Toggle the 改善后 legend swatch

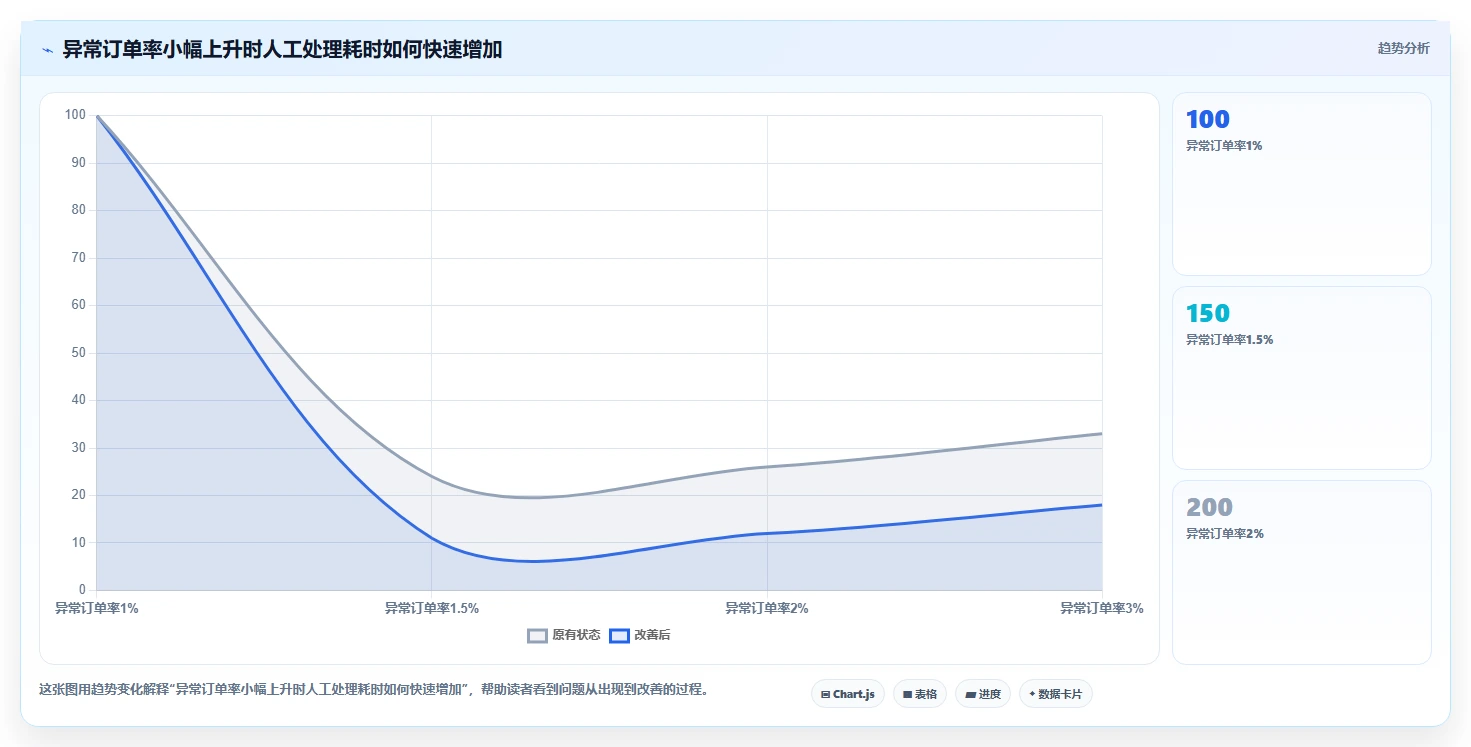[x=619, y=635]
